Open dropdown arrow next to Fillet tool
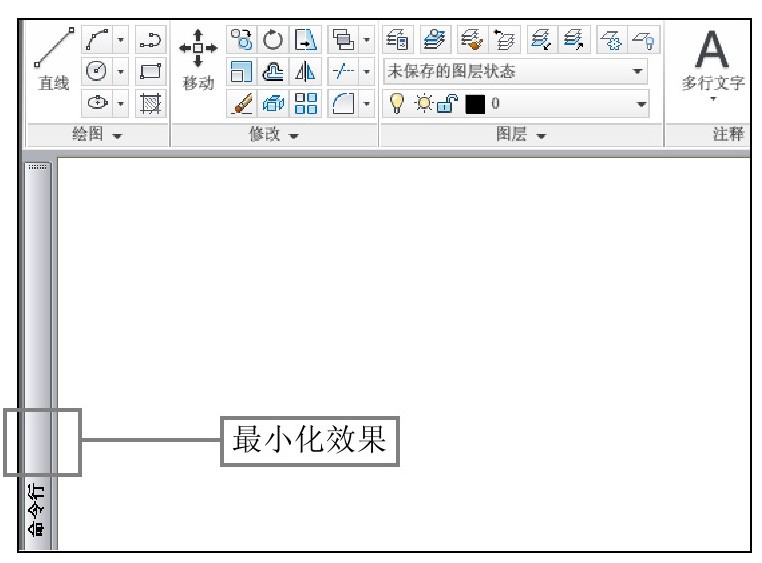Screen dimensions: 762x563 click(366, 102)
